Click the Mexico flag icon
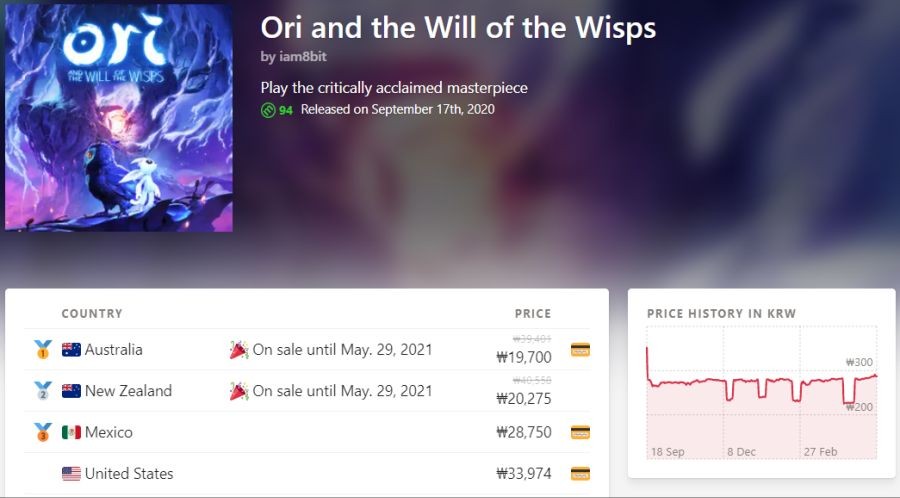 71,432
